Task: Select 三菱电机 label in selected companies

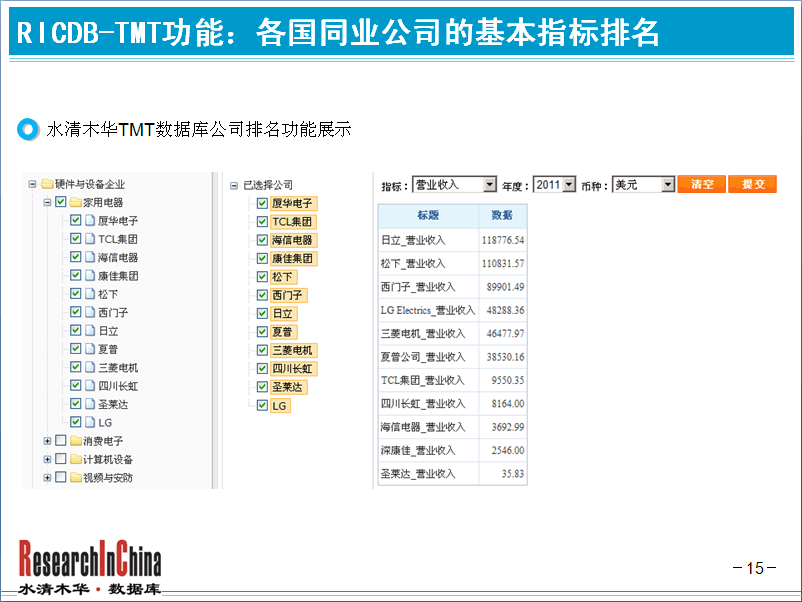Action: point(294,350)
